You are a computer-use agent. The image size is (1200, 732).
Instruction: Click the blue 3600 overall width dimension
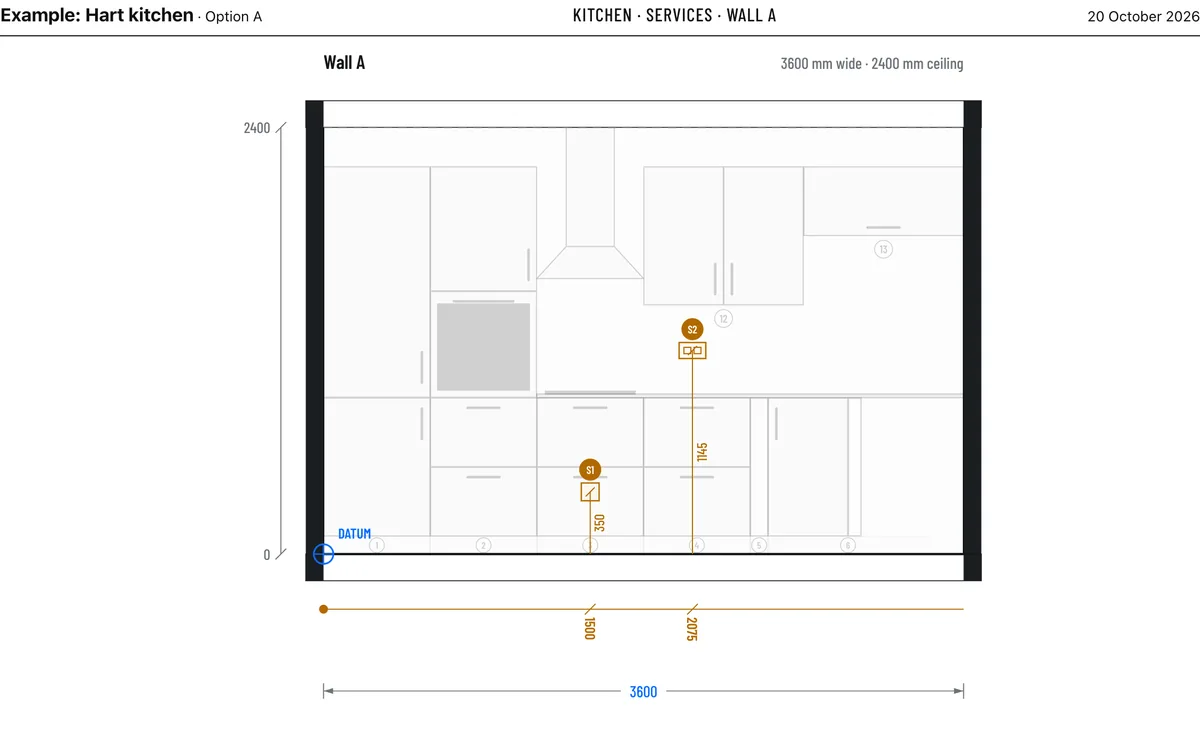[643, 692]
